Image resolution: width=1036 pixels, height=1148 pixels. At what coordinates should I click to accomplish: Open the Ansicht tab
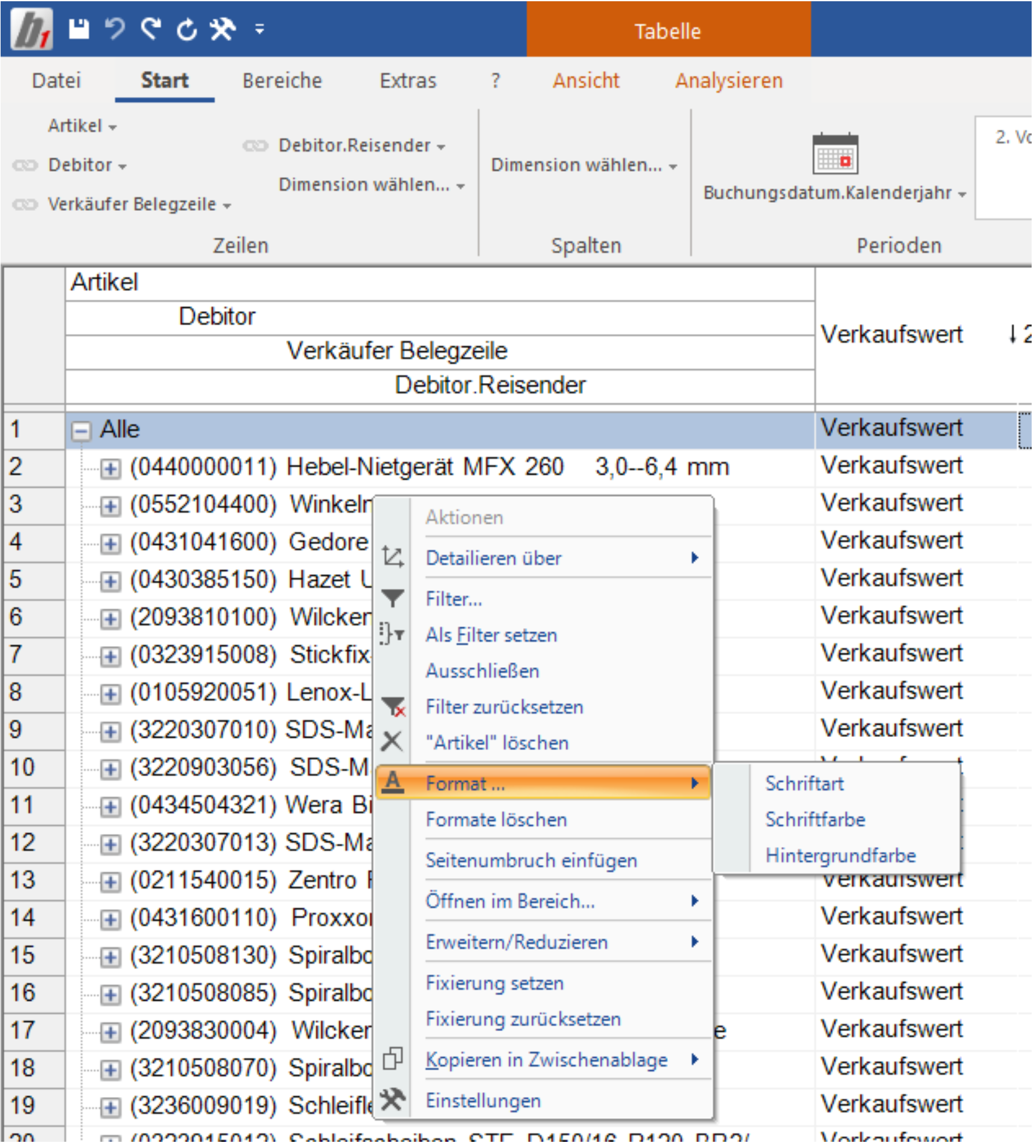[588, 81]
